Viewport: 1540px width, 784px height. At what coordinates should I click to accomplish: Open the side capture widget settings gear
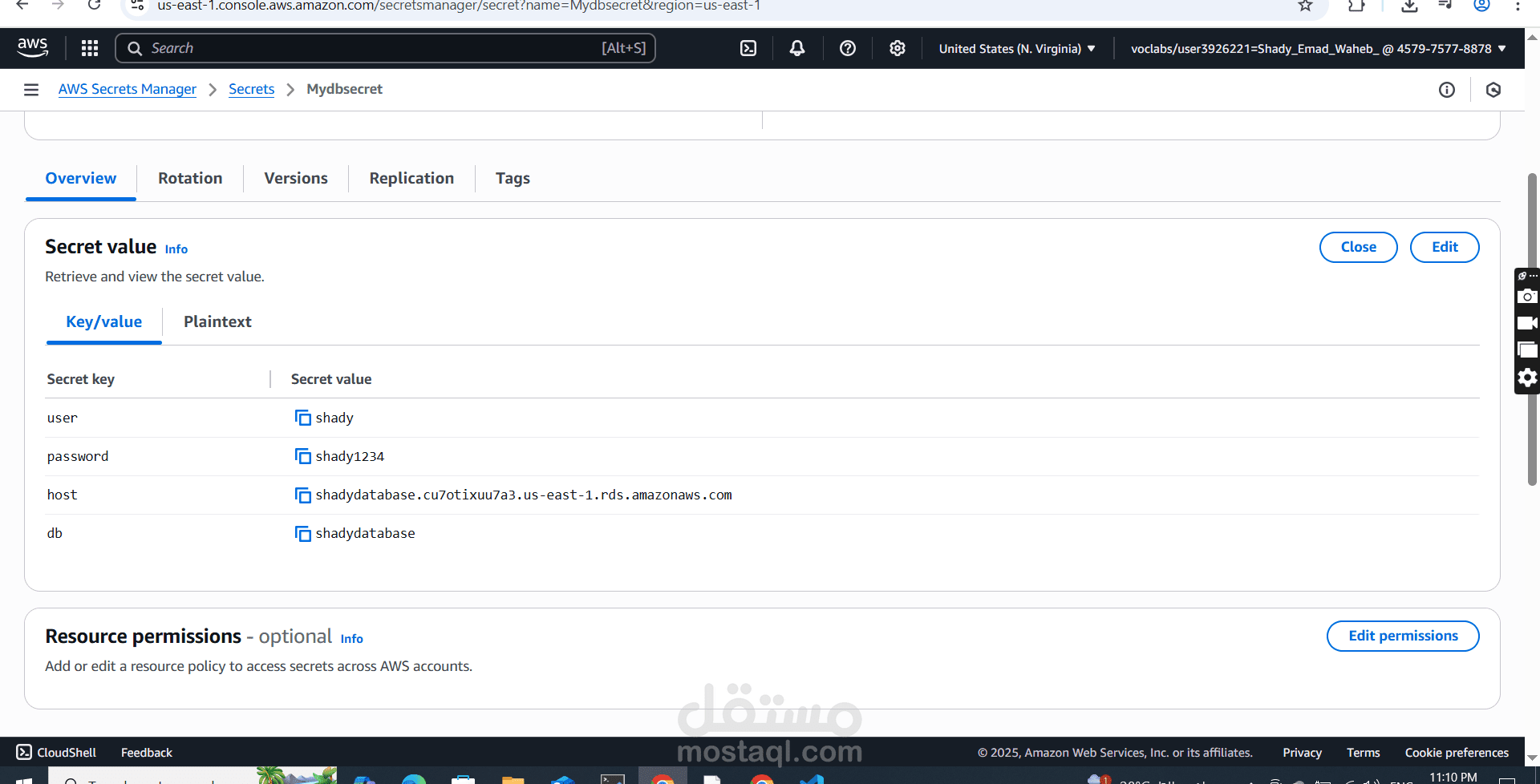1527,378
